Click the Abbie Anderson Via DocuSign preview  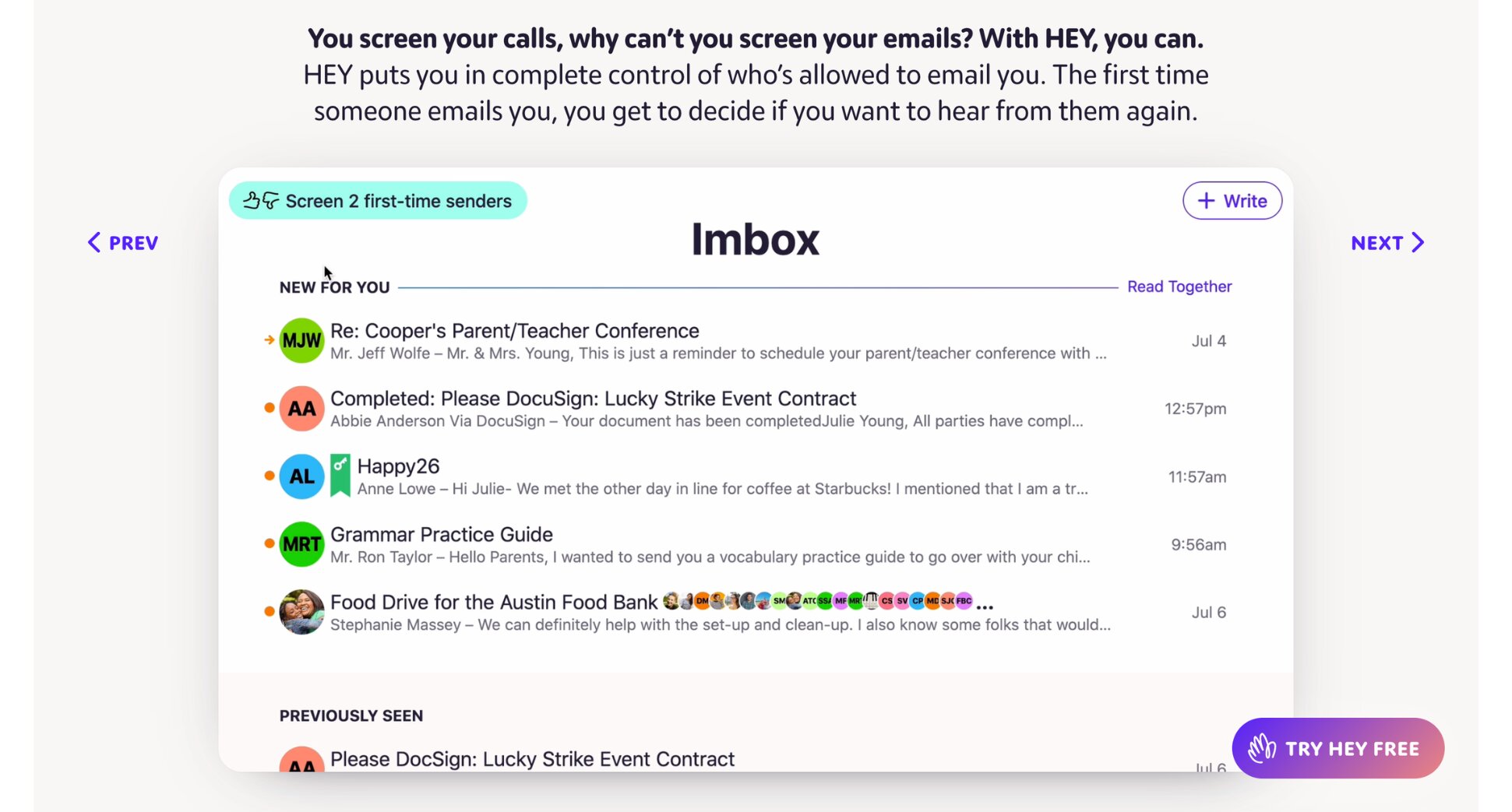pyautogui.click(x=707, y=421)
